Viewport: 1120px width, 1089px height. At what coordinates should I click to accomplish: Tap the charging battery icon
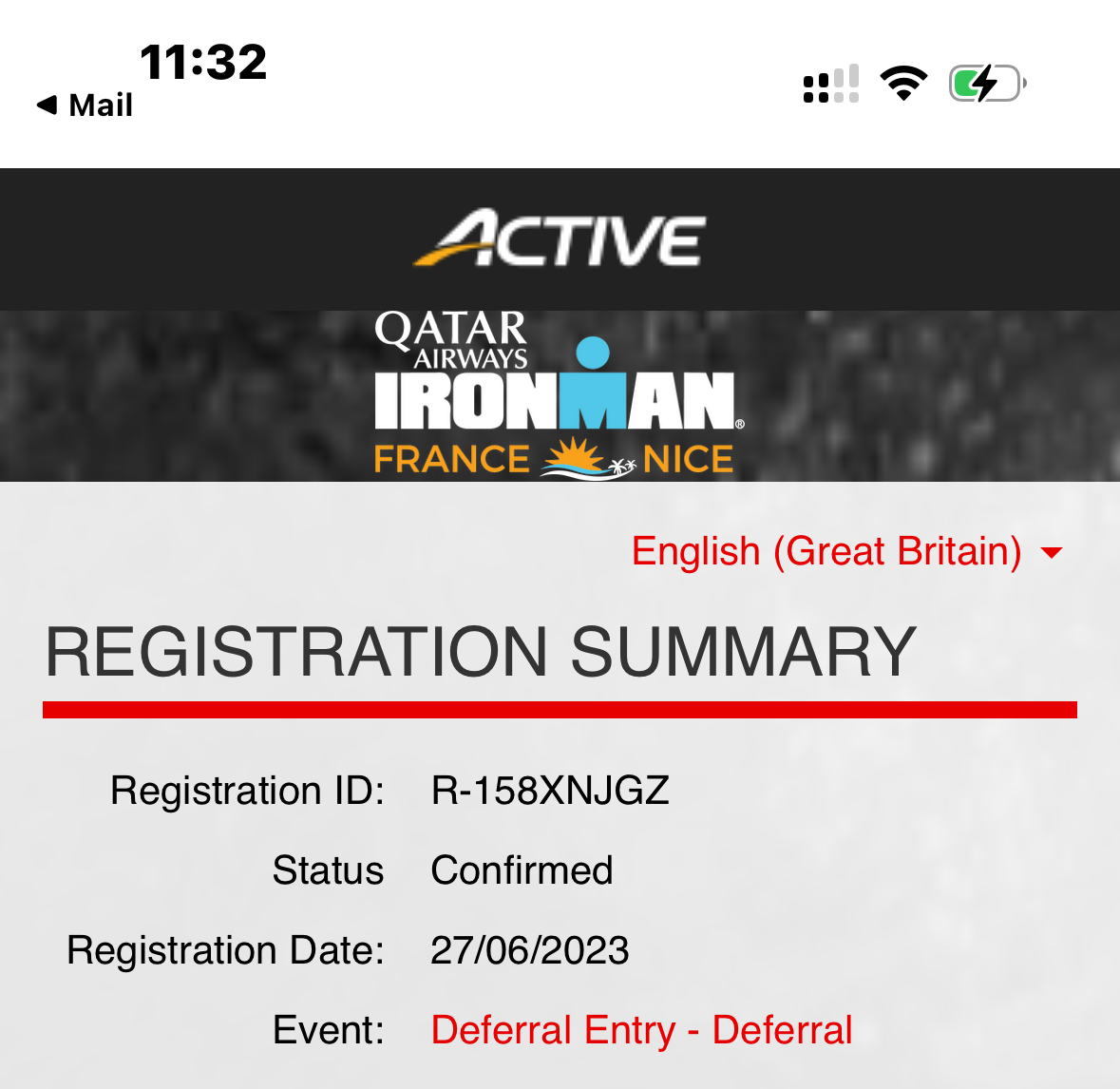pyautogui.click(x=988, y=84)
